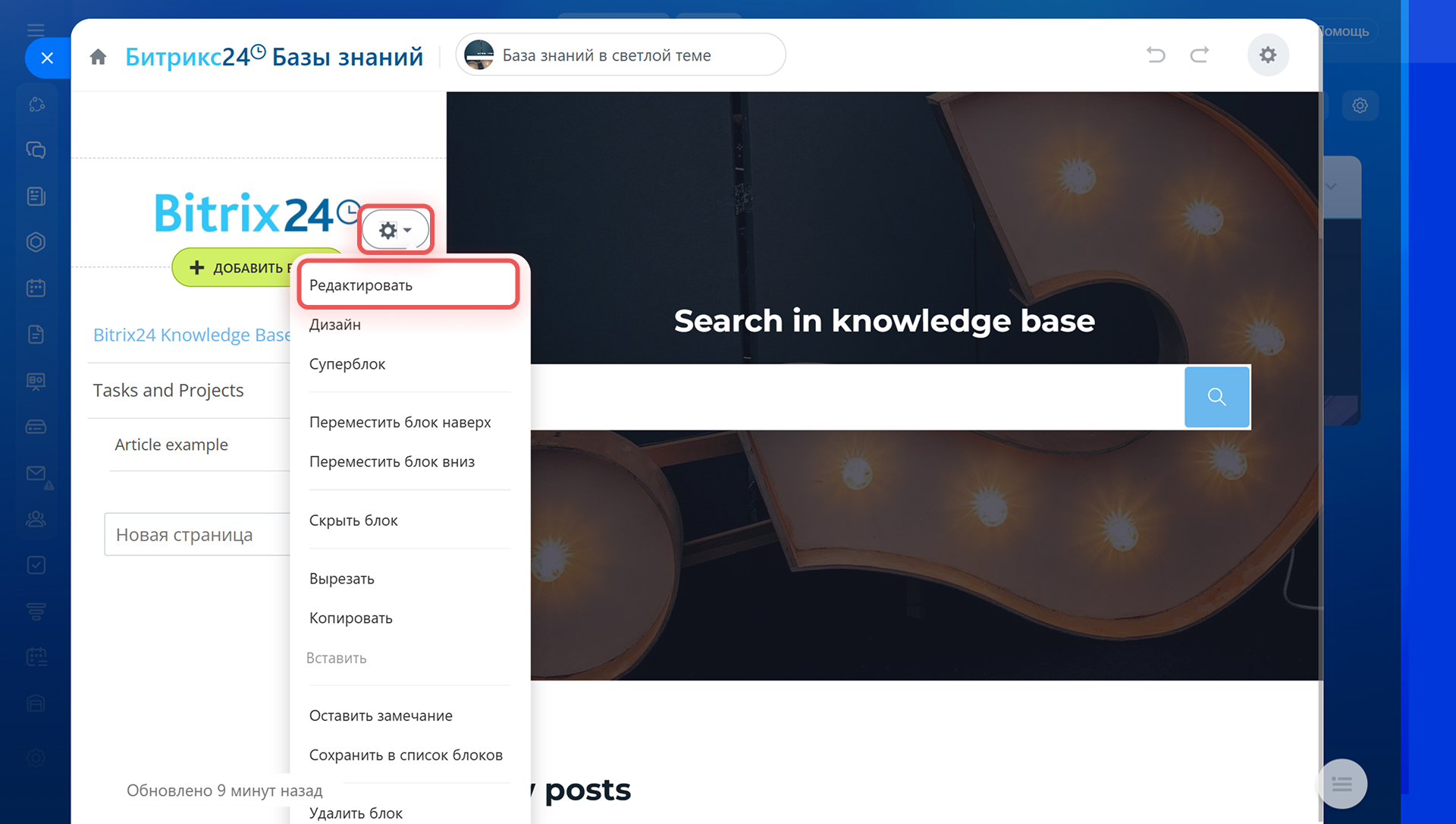Choose 'Скрыть блок' in the menu
Screen dimensions: 1456x824
(x=353, y=521)
